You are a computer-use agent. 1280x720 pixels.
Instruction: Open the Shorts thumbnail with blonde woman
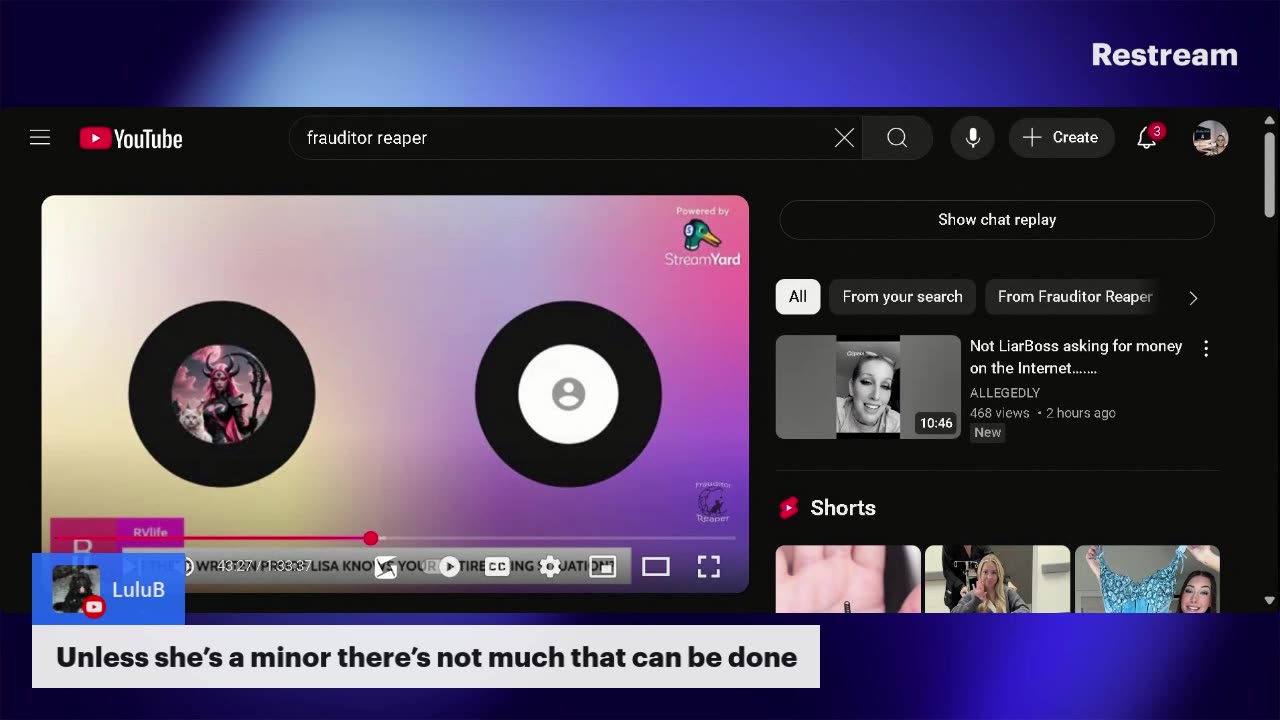(997, 579)
